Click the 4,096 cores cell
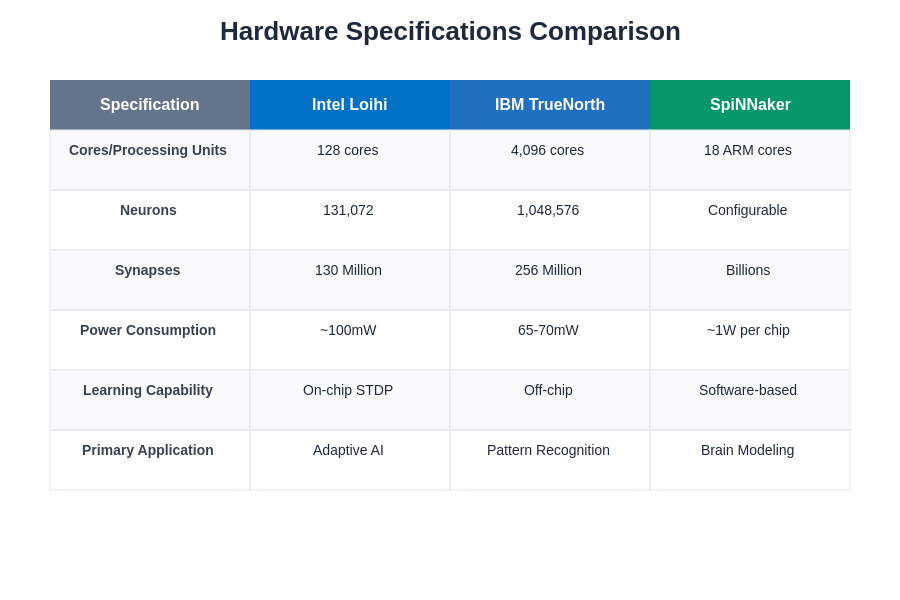 pyautogui.click(x=548, y=150)
